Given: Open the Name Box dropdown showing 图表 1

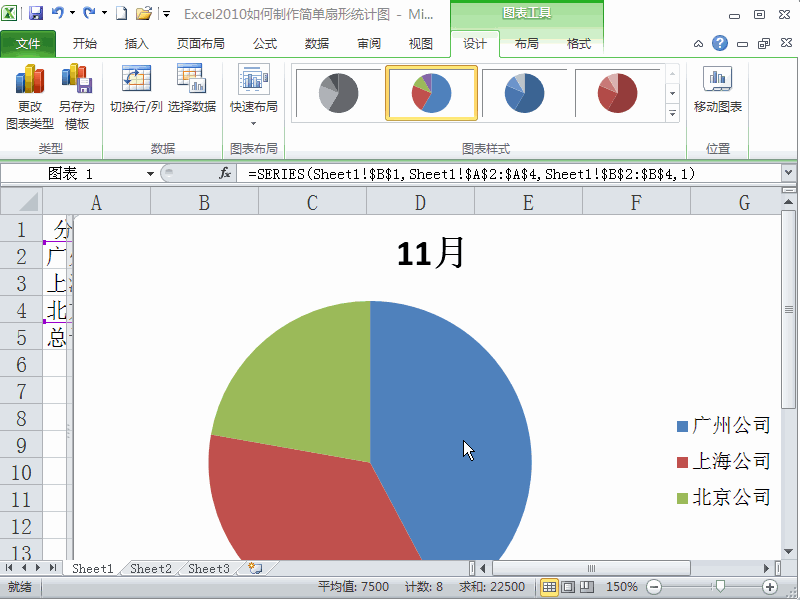Looking at the screenshot, I should click(151, 172).
